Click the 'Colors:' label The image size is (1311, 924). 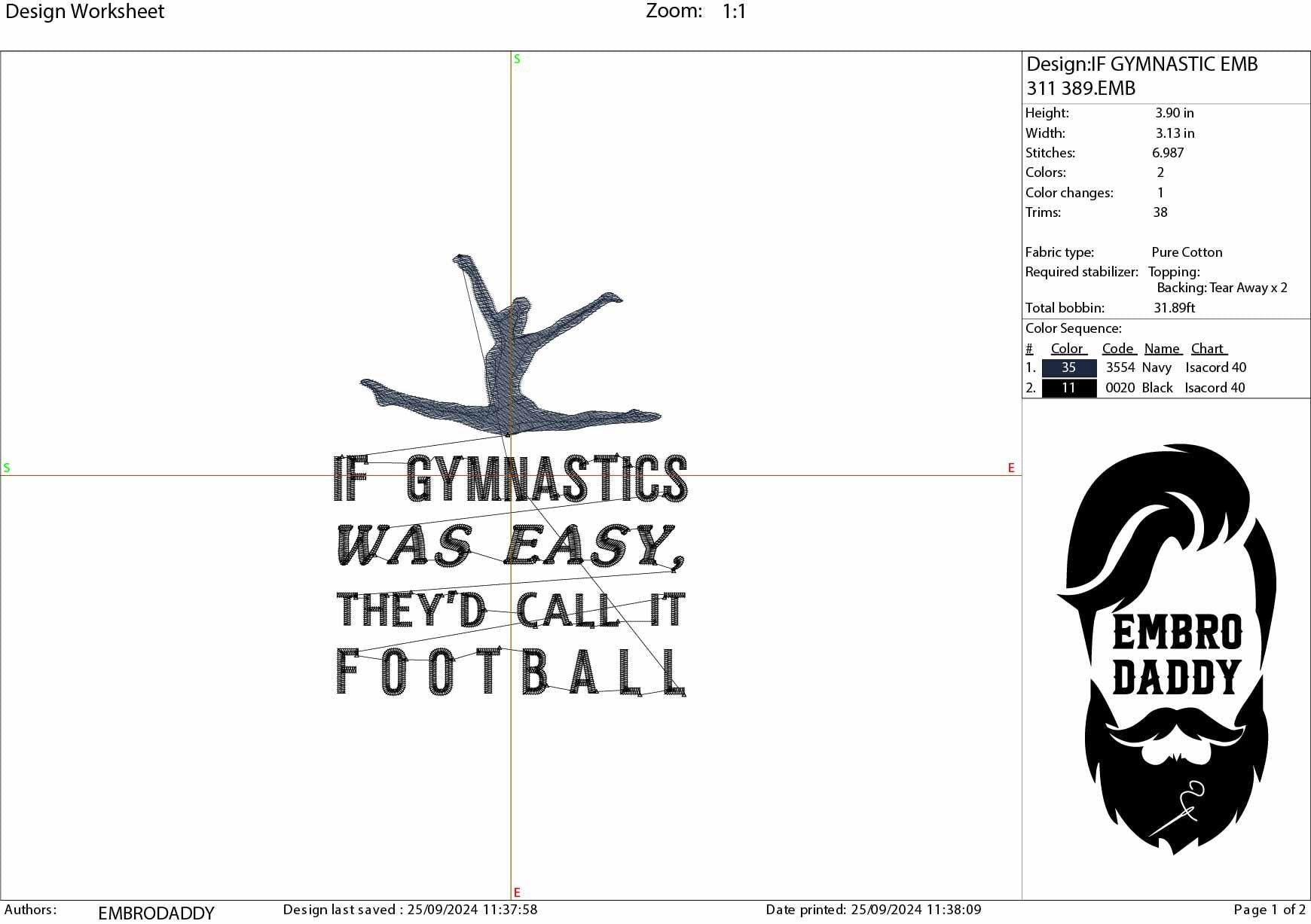1045,172
